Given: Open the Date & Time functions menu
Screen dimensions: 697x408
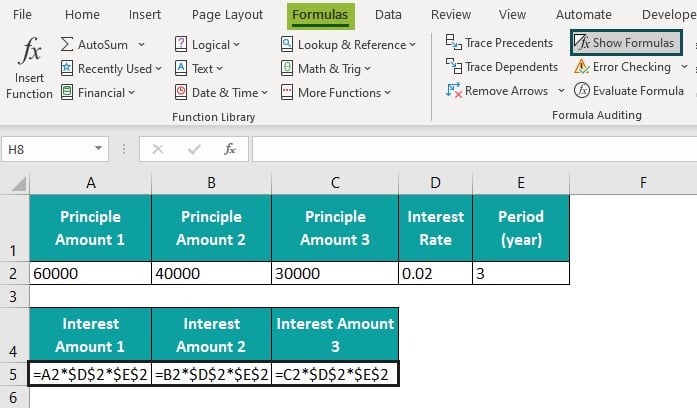Looking at the screenshot, I should [x=221, y=92].
